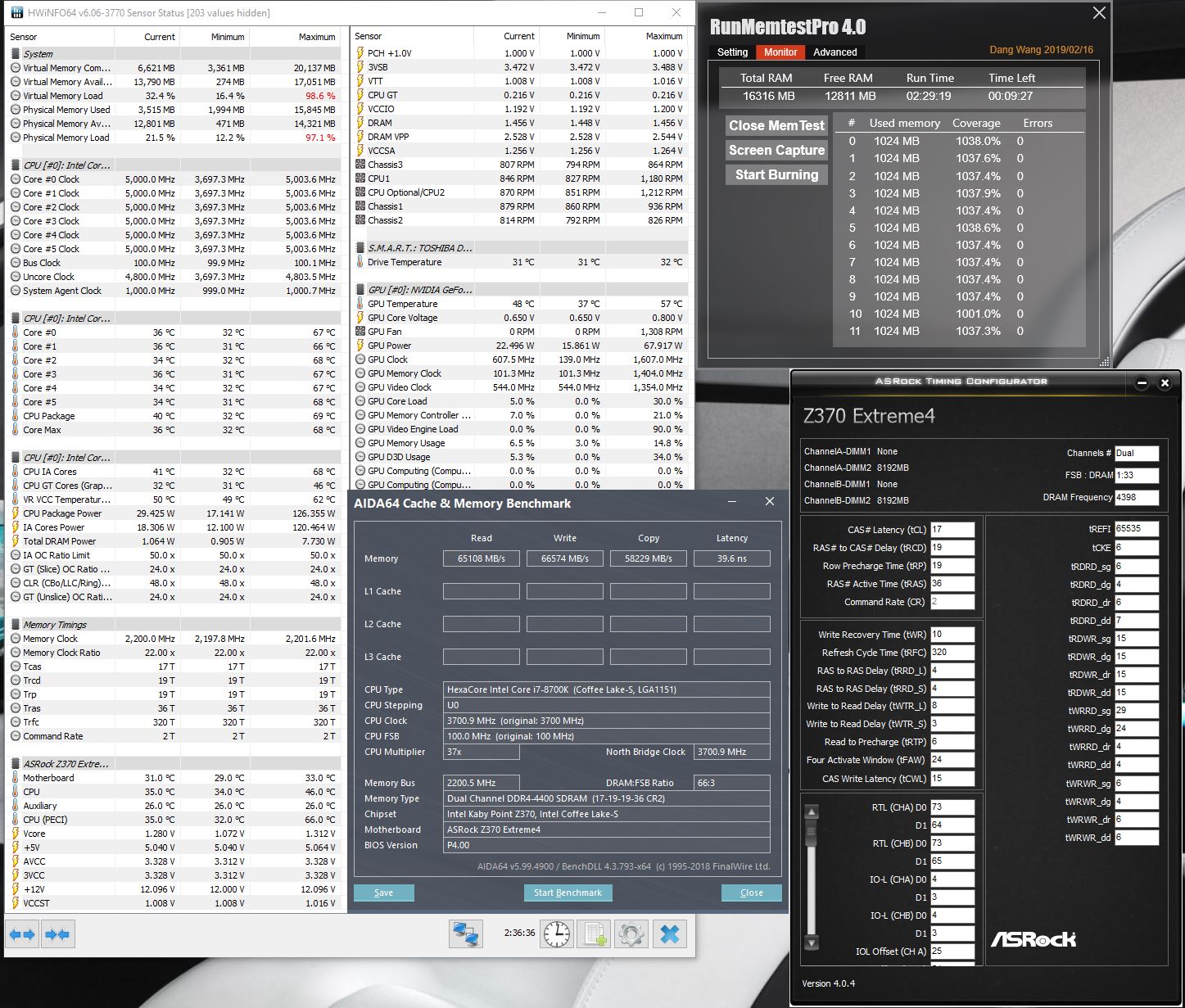Click the left Sensor column header in HWiNFO
This screenshot has width=1185, height=1008.
(x=59, y=37)
